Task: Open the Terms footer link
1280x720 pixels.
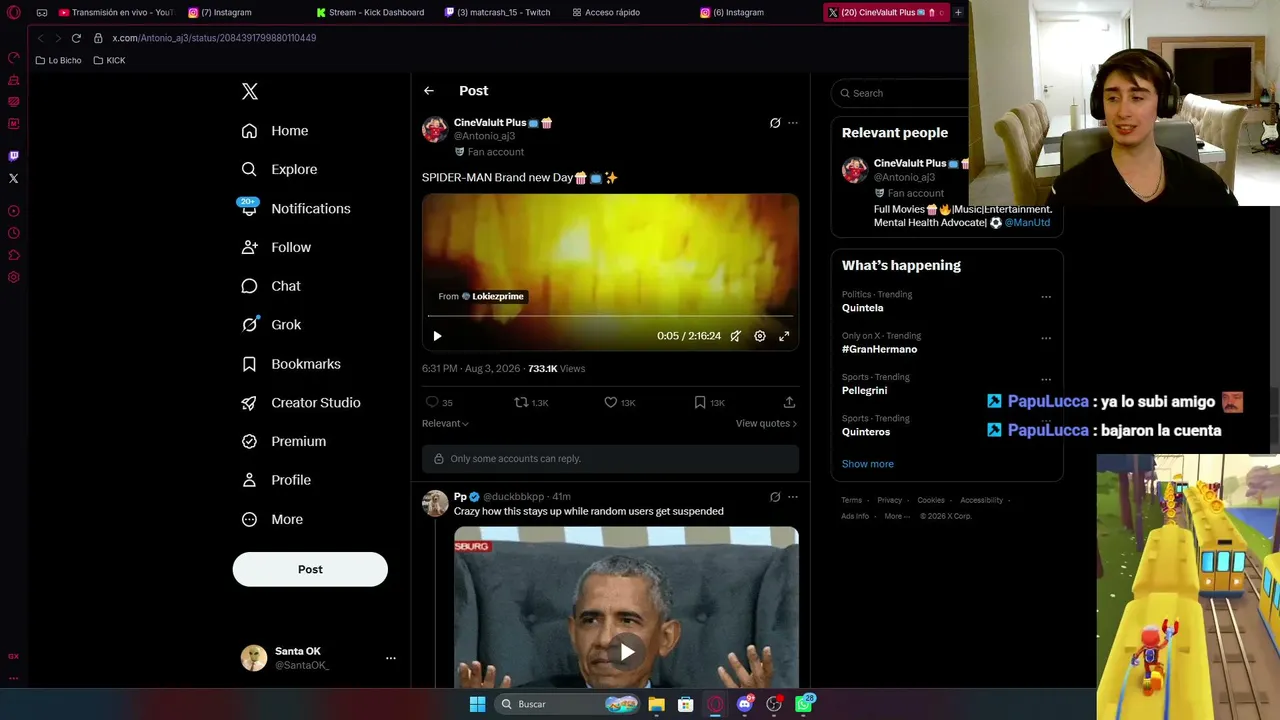Action: [851, 500]
